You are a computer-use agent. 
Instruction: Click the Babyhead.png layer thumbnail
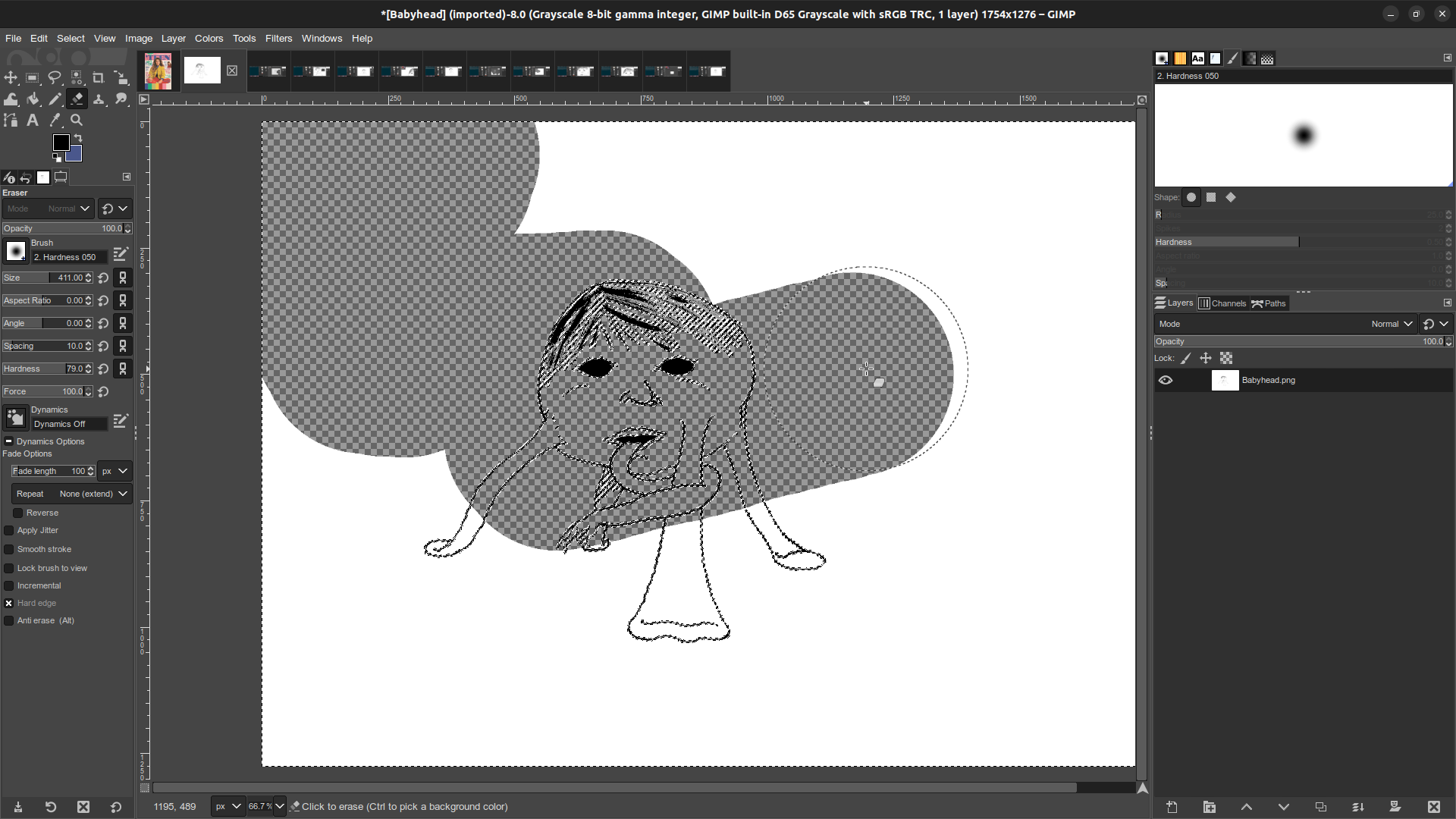tap(1223, 380)
